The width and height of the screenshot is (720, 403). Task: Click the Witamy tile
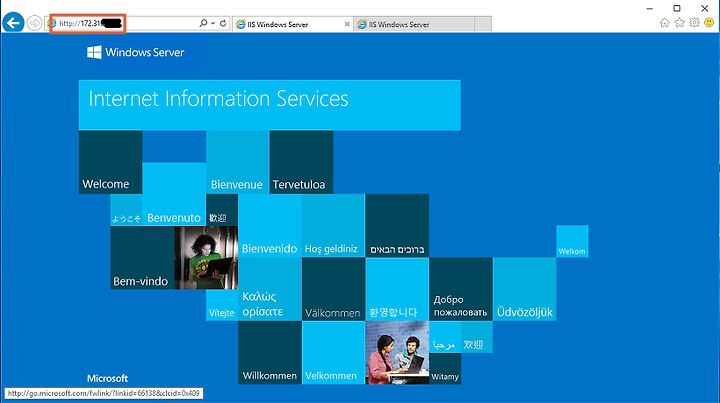click(x=445, y=369)
